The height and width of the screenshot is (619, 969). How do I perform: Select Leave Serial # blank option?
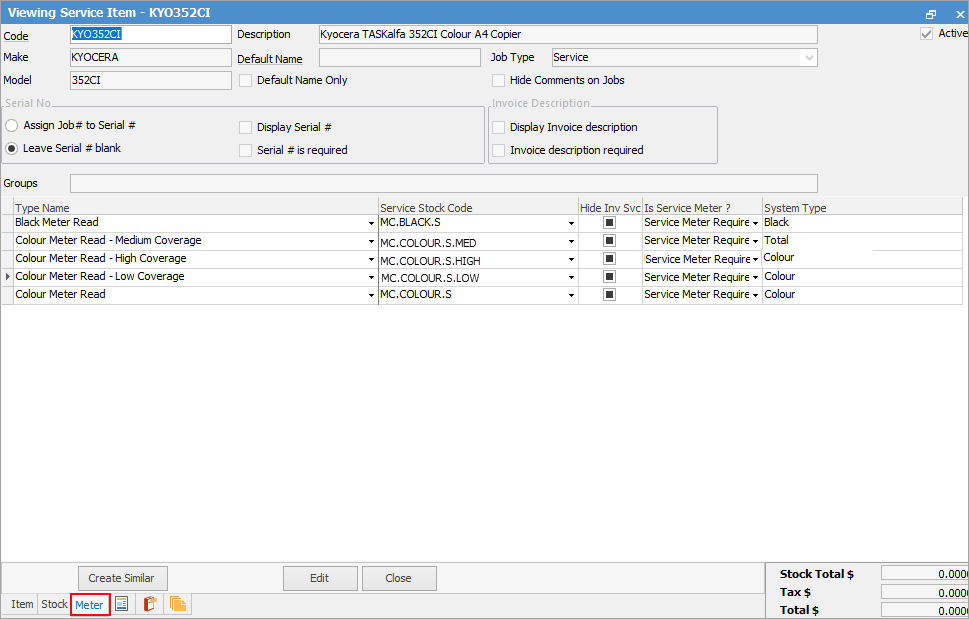tap(11, 148)
